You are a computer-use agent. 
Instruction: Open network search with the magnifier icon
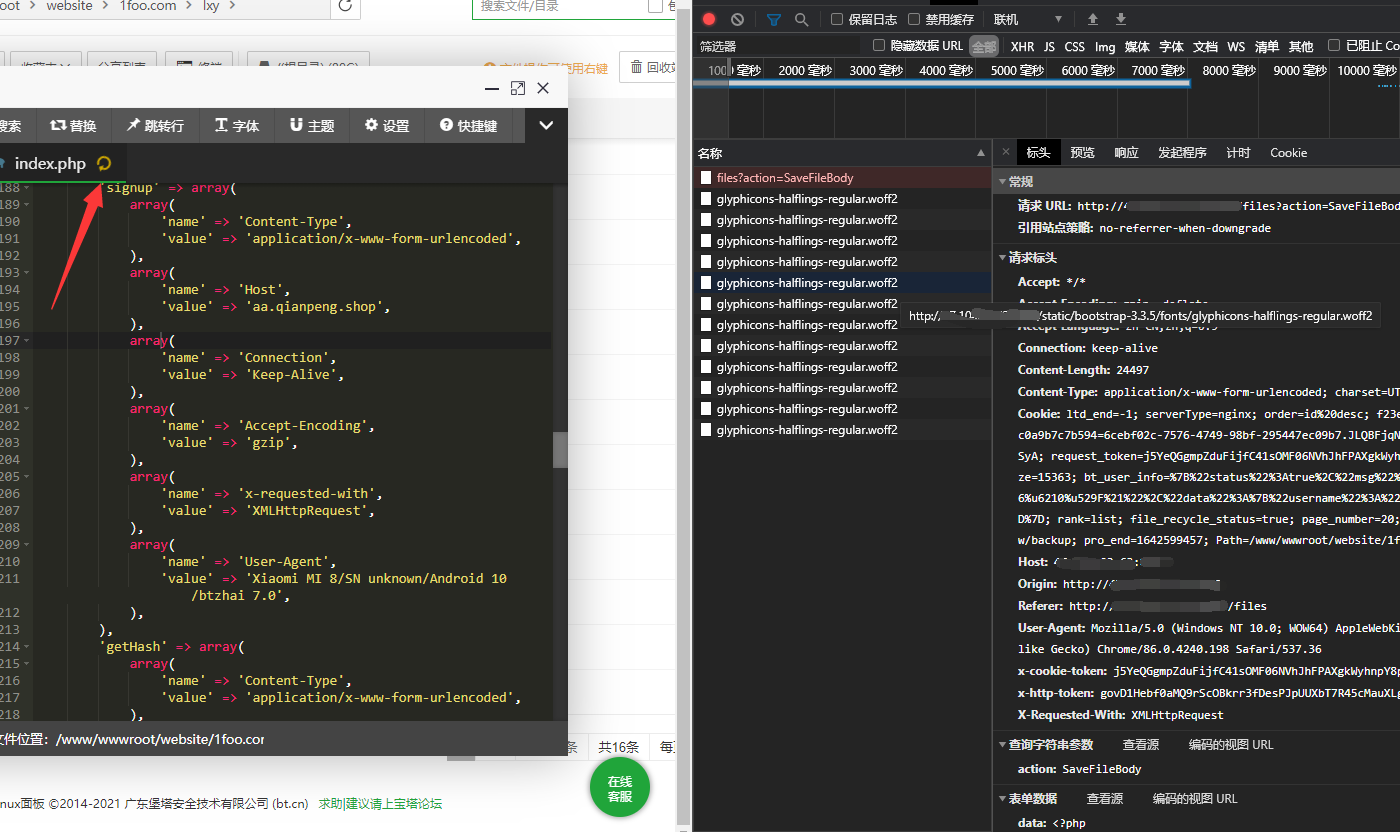(x=801, y=19)
